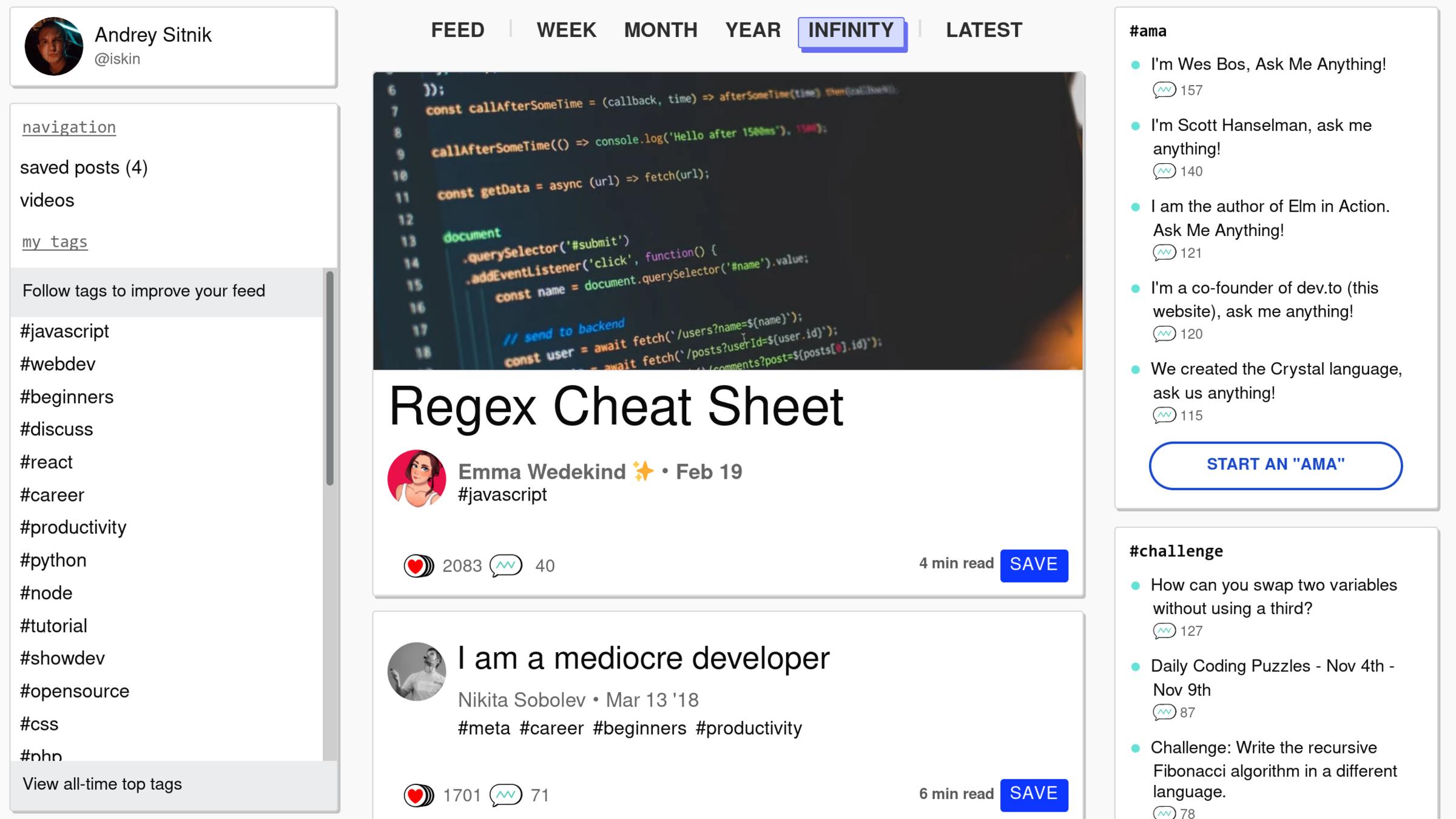Open the videos link
This screenshot has height=819, width=1456.
(47, 201)
